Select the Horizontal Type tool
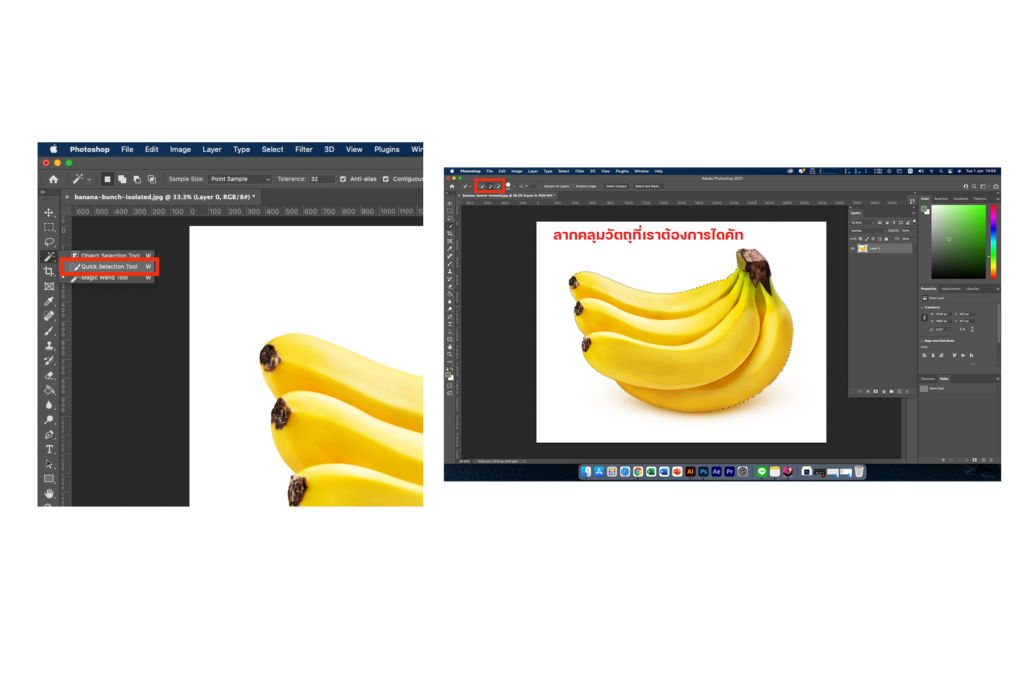The image size is (1024, 683). 49,449
